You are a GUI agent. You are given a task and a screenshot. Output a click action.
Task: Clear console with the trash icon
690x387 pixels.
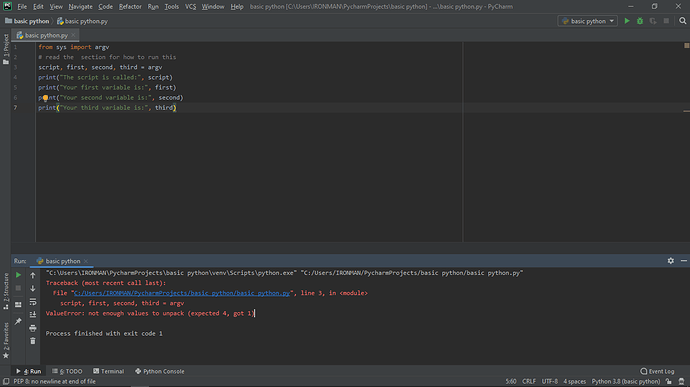click(33, 341)
